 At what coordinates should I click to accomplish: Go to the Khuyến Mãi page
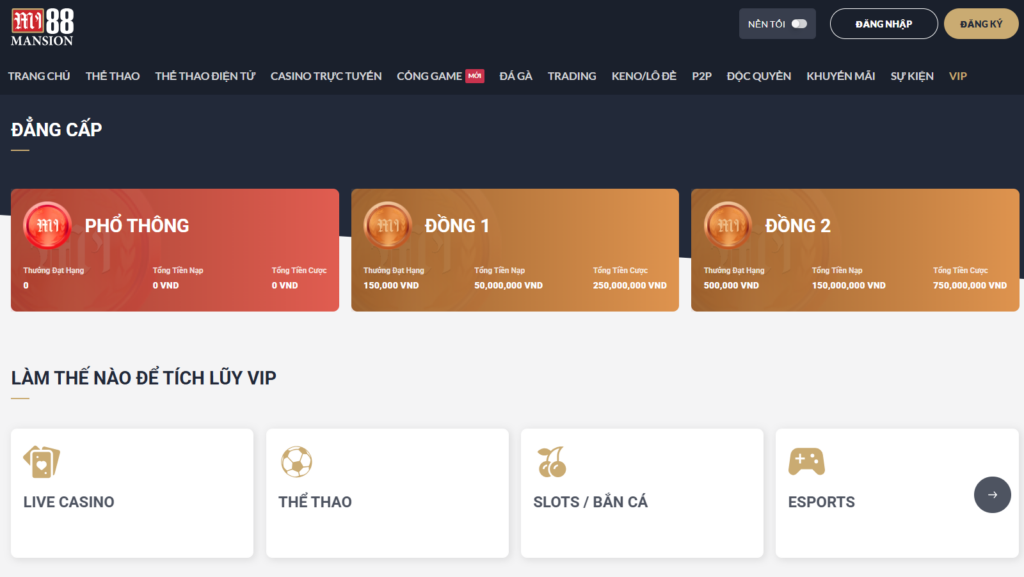click(840, 76)
